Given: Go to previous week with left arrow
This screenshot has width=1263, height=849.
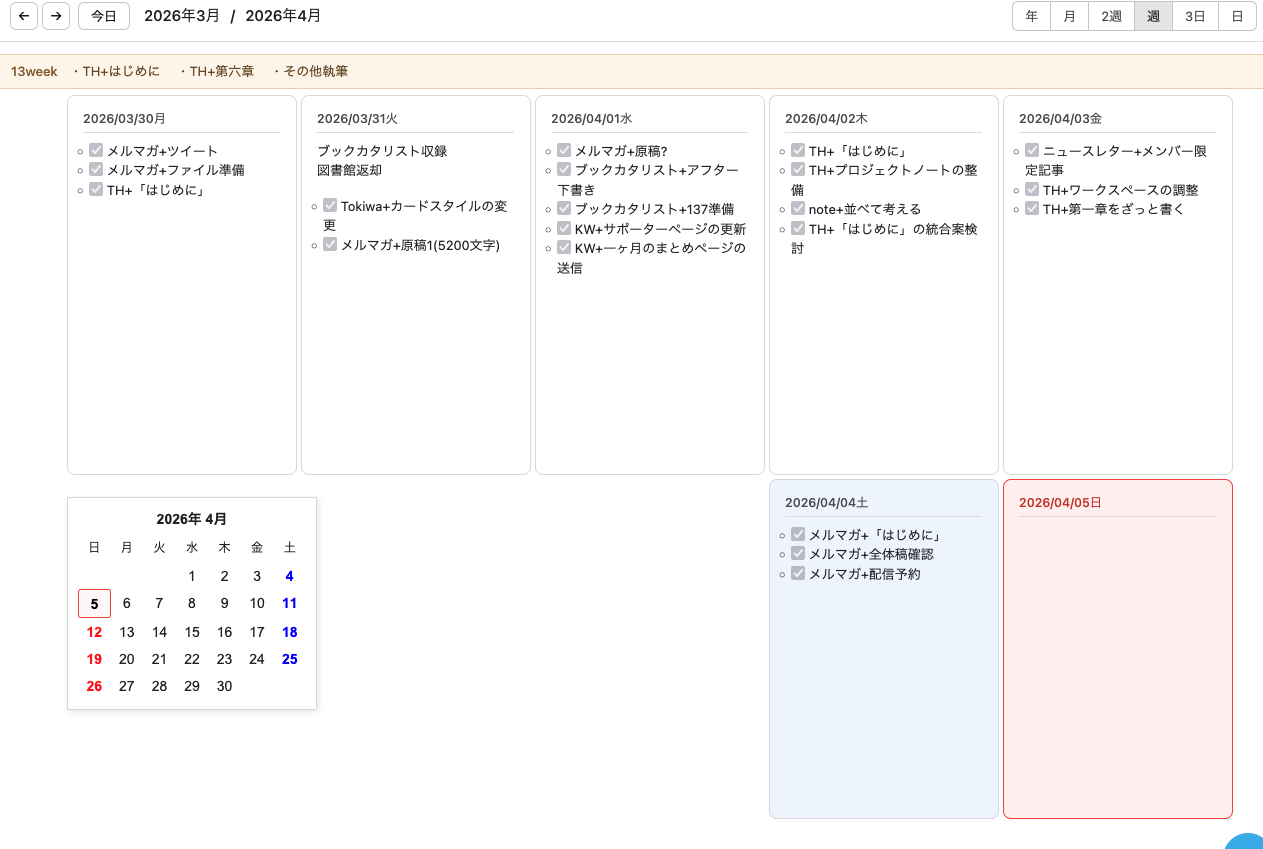Looking at the screenshot, I should (x=24, y=16).
